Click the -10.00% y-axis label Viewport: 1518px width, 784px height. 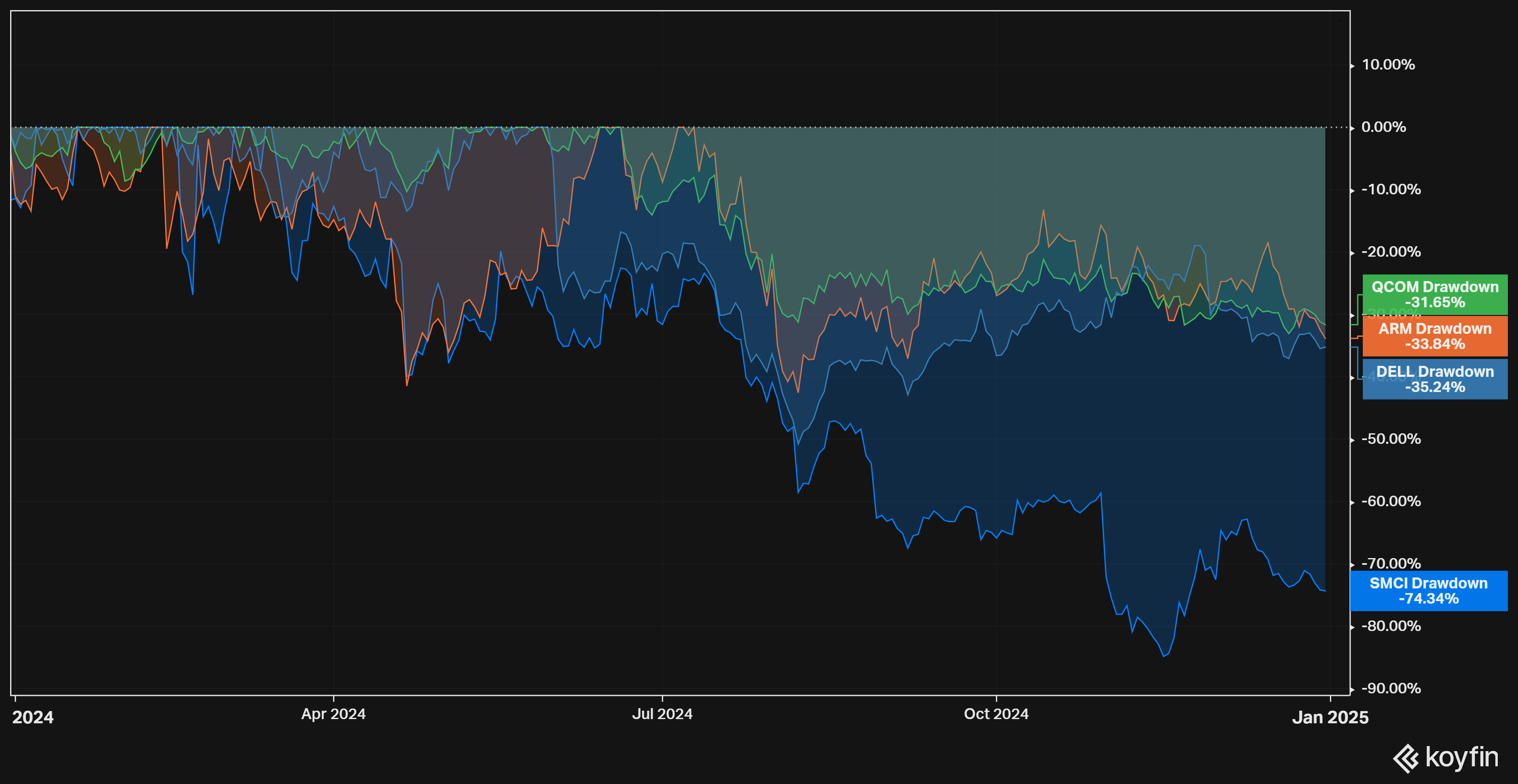point(1391,190)
